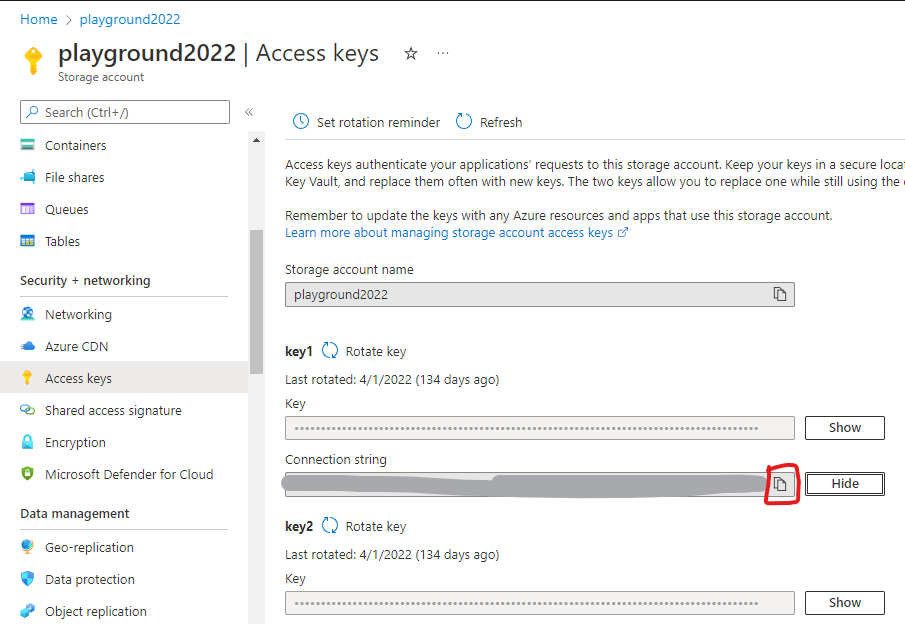Screen dimensions: 905x624
Task: Rotate key1 using the rotate icon
Action: (331, 350)
